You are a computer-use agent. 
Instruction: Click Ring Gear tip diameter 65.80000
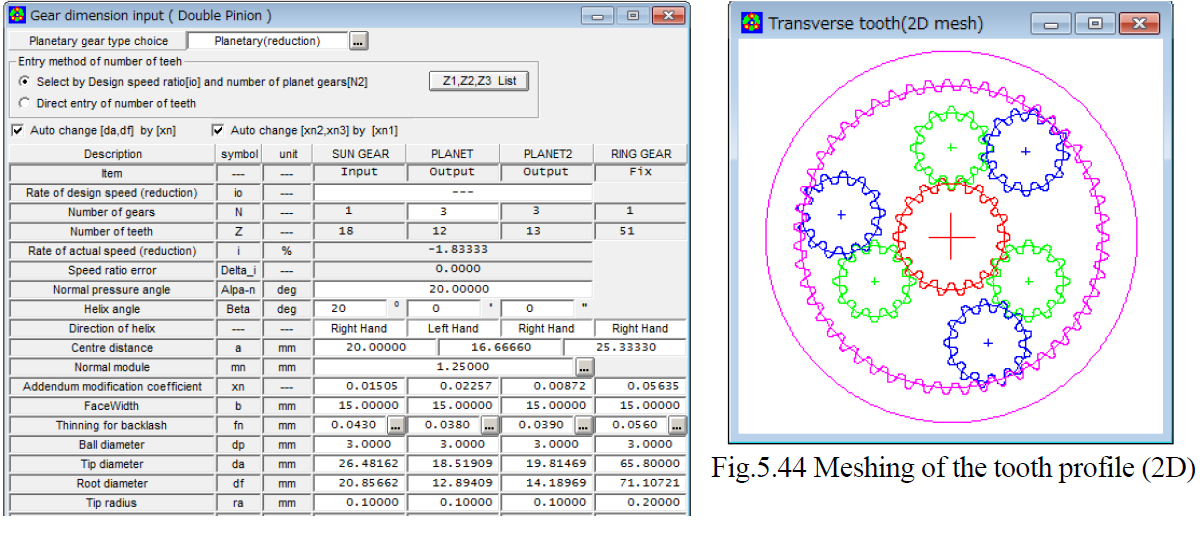pyautogui.click(x=640, y=464)
